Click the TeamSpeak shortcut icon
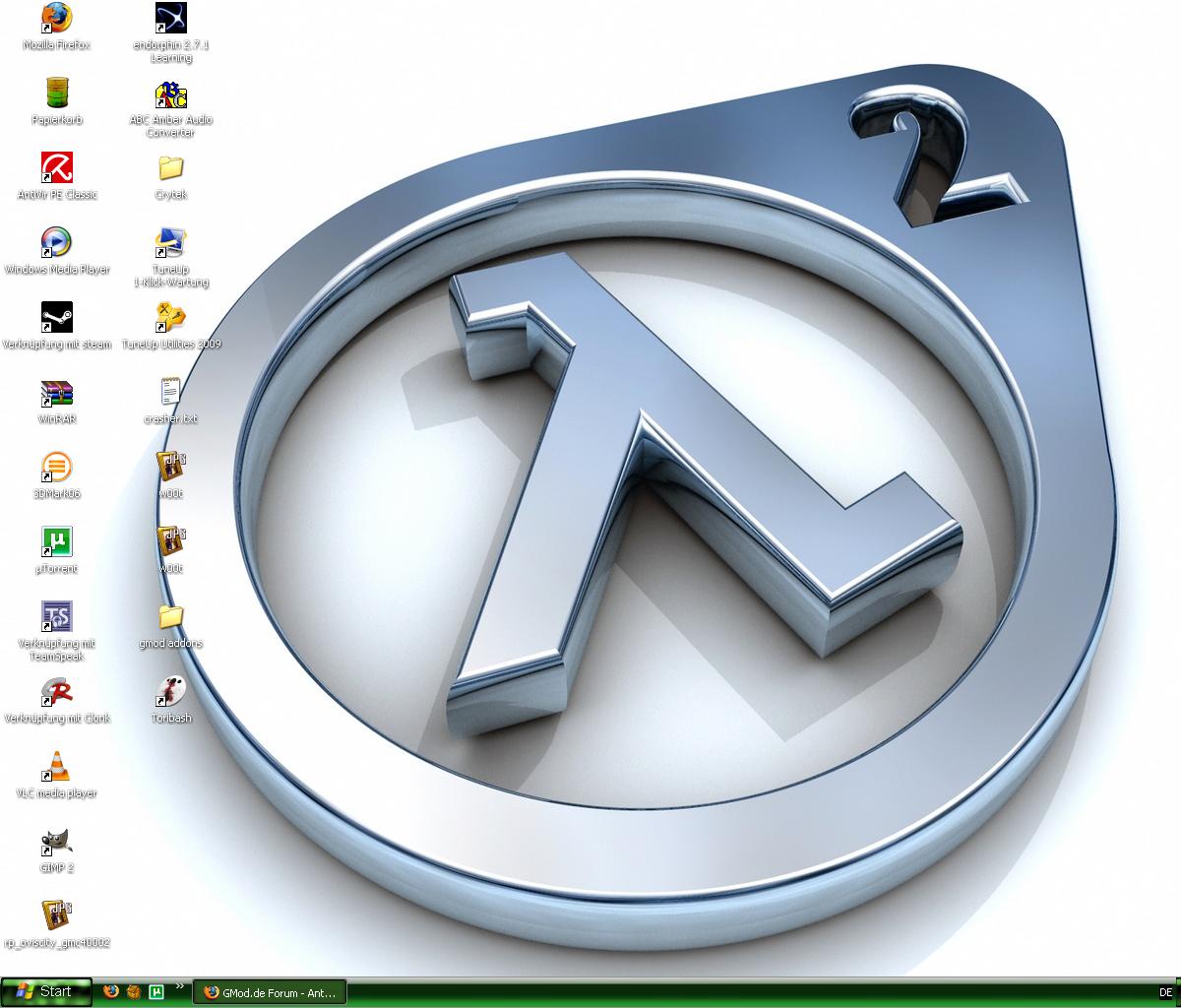Viewport: 1181px width, 1008px height. click(x=57, y=617)
